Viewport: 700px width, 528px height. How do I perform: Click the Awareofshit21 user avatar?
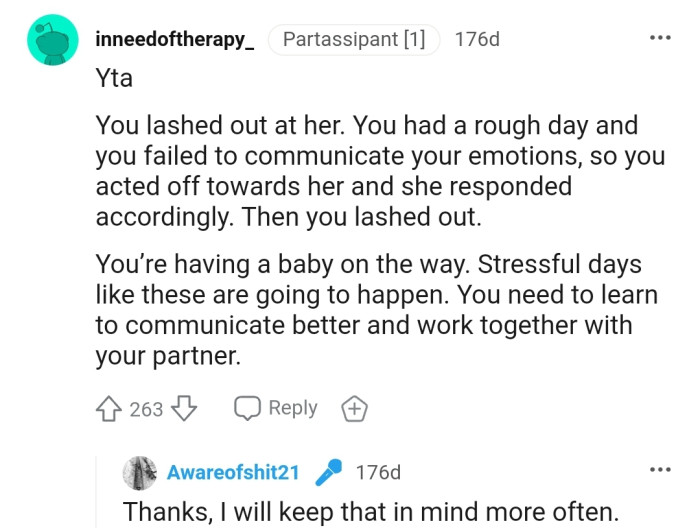point(138,471)
